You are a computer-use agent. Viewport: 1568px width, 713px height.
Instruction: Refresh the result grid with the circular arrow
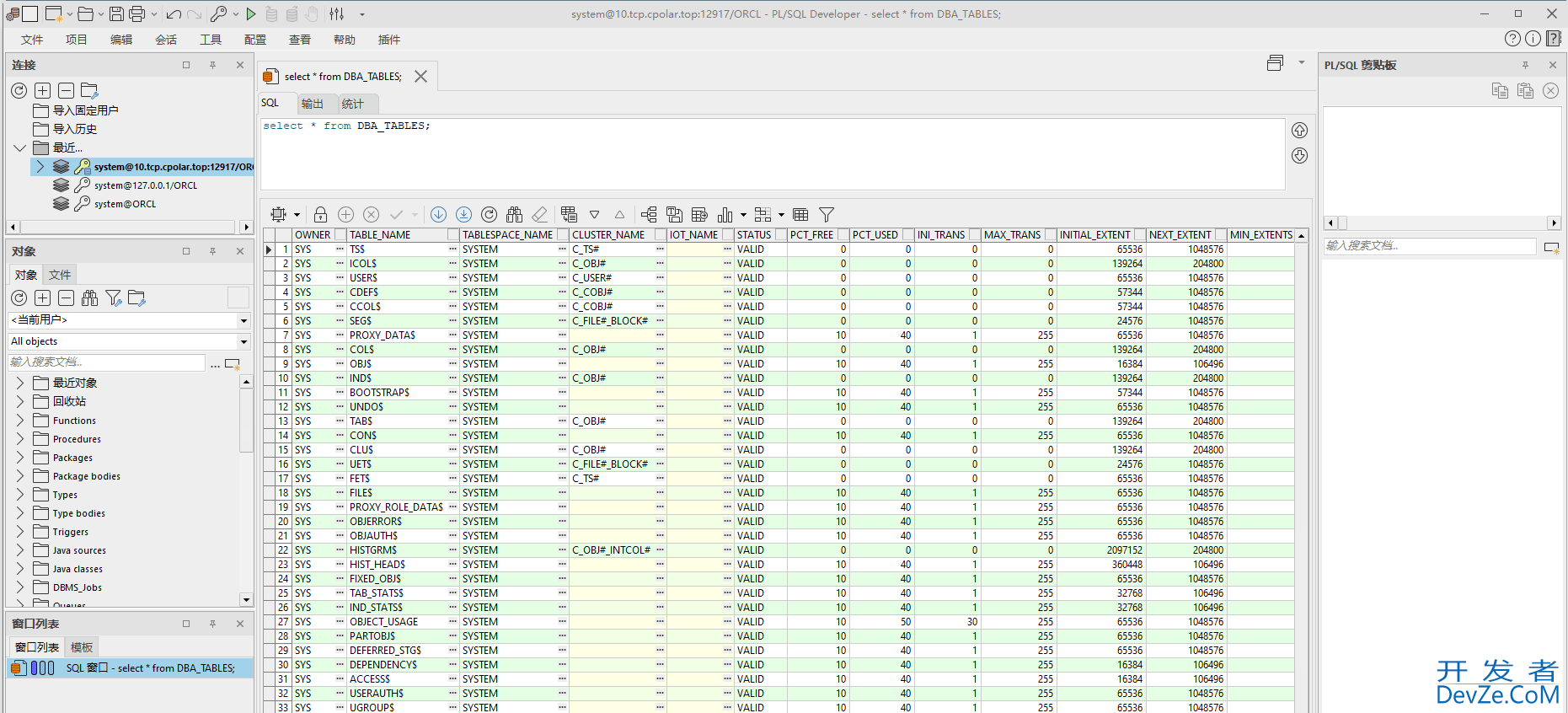[x=490, y=215]
